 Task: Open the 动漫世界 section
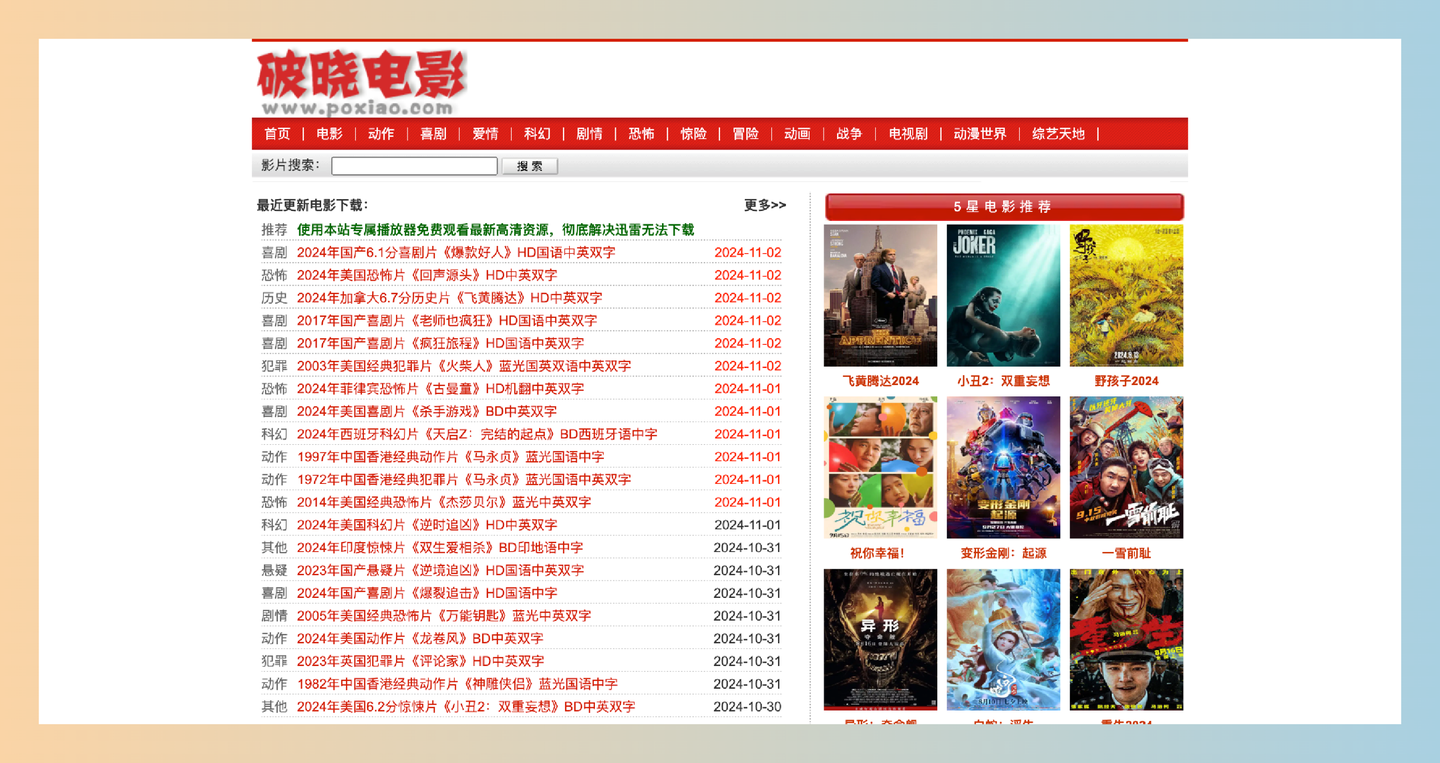980,133
